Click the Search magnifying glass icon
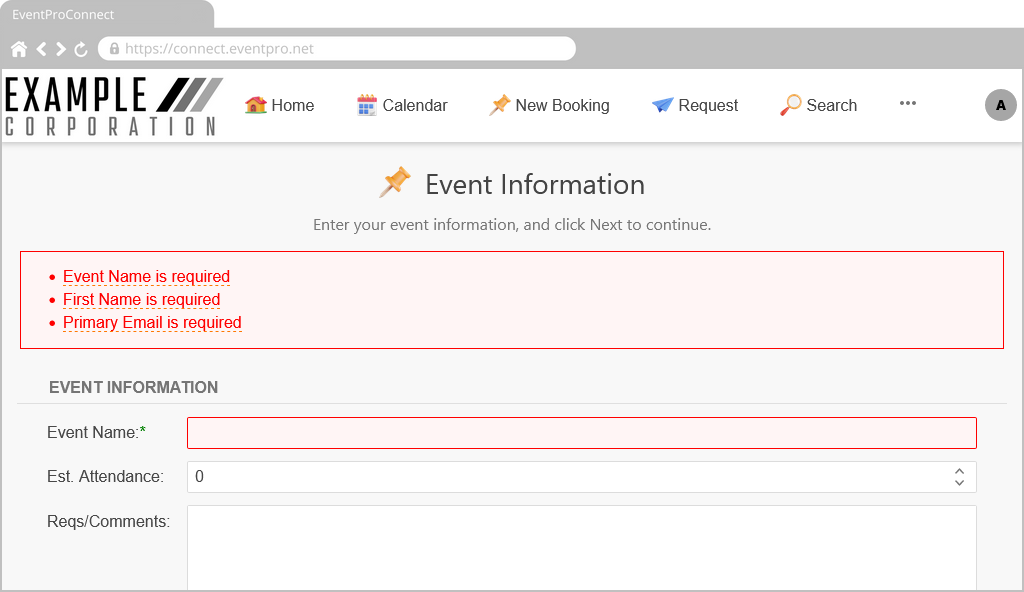Viewport: 1024px width, 592px height. (x=790, y=105)
